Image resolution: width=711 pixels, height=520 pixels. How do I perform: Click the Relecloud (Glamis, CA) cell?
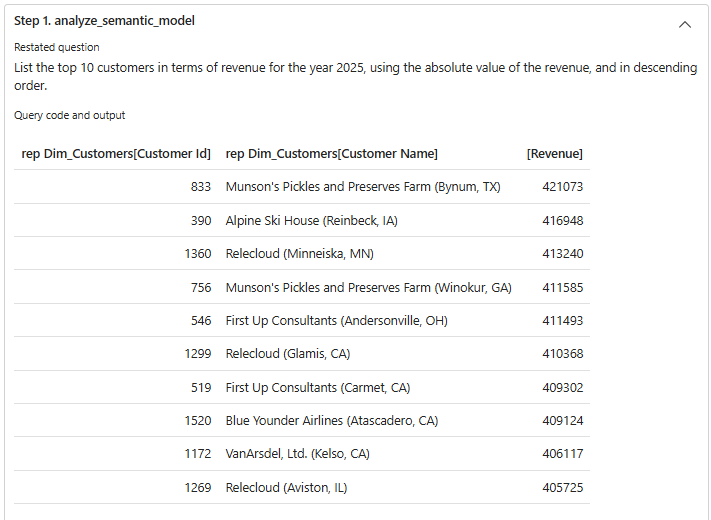(x=288, y=354)
